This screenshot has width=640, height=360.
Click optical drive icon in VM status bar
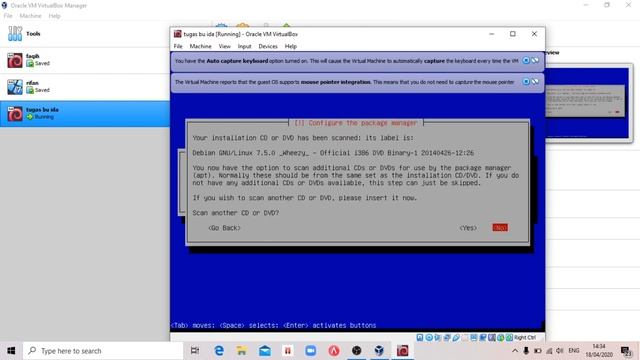click(x=429, y=338)
